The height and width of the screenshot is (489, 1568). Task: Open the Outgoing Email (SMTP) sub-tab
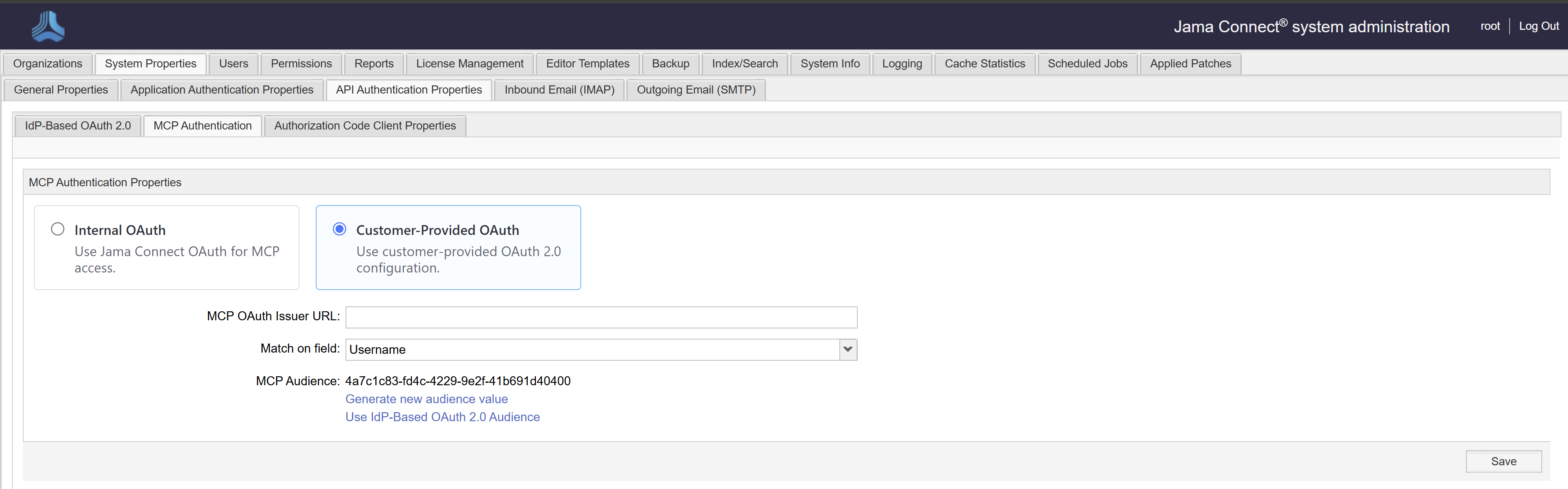pos(696,90)
